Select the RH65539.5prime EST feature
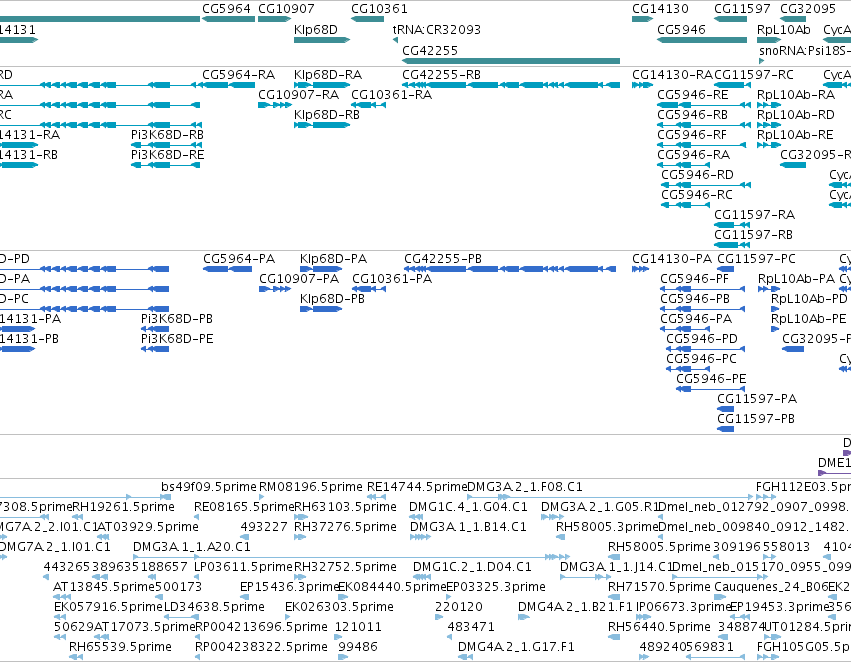Image resolution: width=851 pixels, height=662 pixels. click(76, 658)
